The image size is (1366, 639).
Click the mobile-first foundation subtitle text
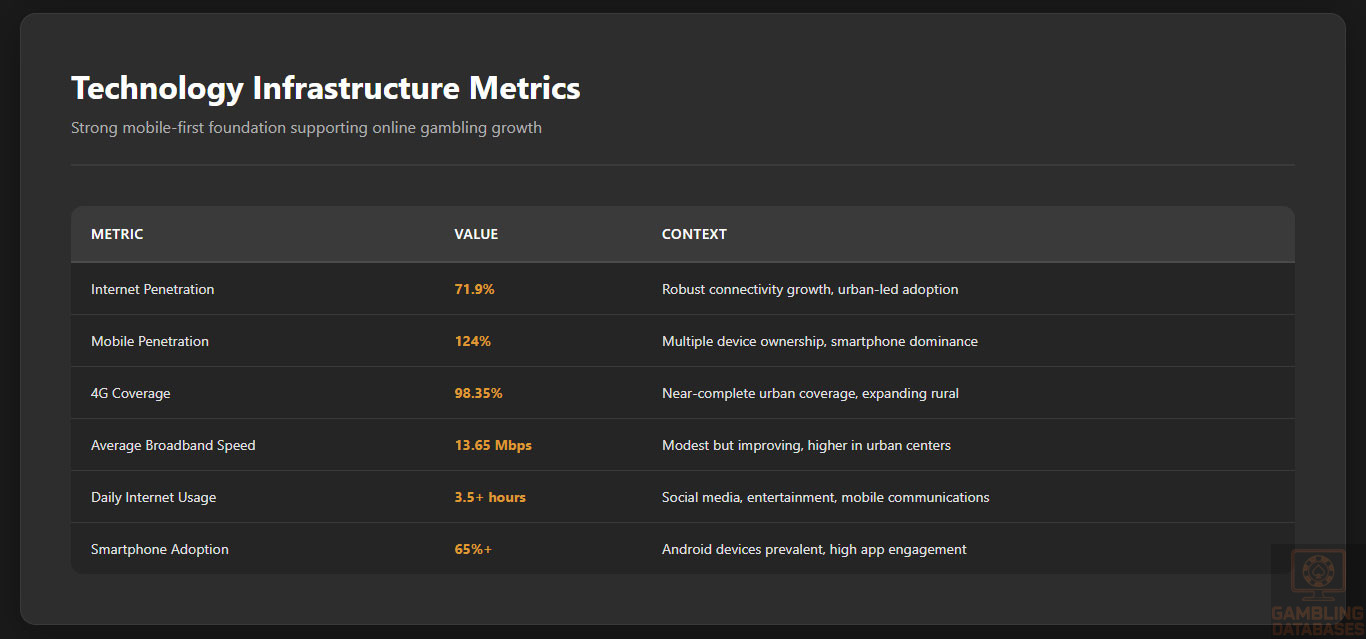(x=306, y=128)
